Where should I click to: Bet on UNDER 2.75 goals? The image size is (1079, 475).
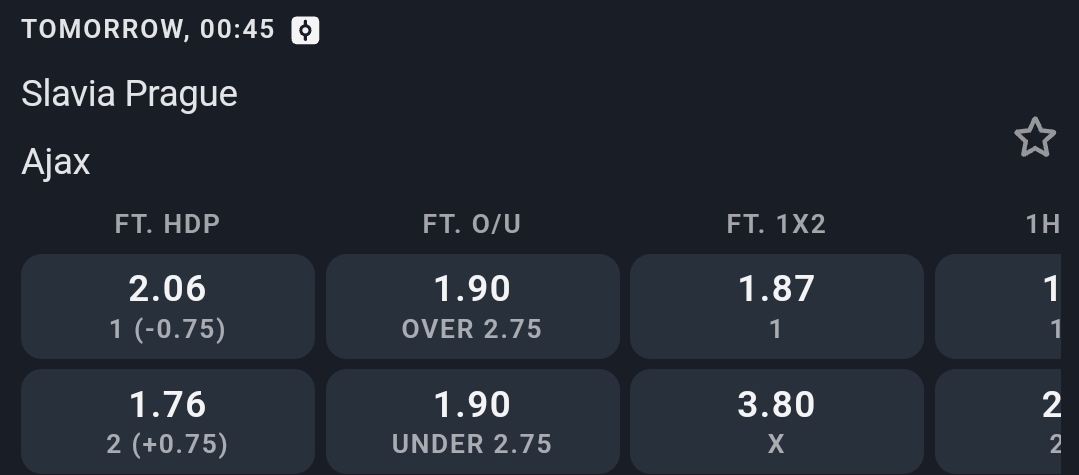472,421
